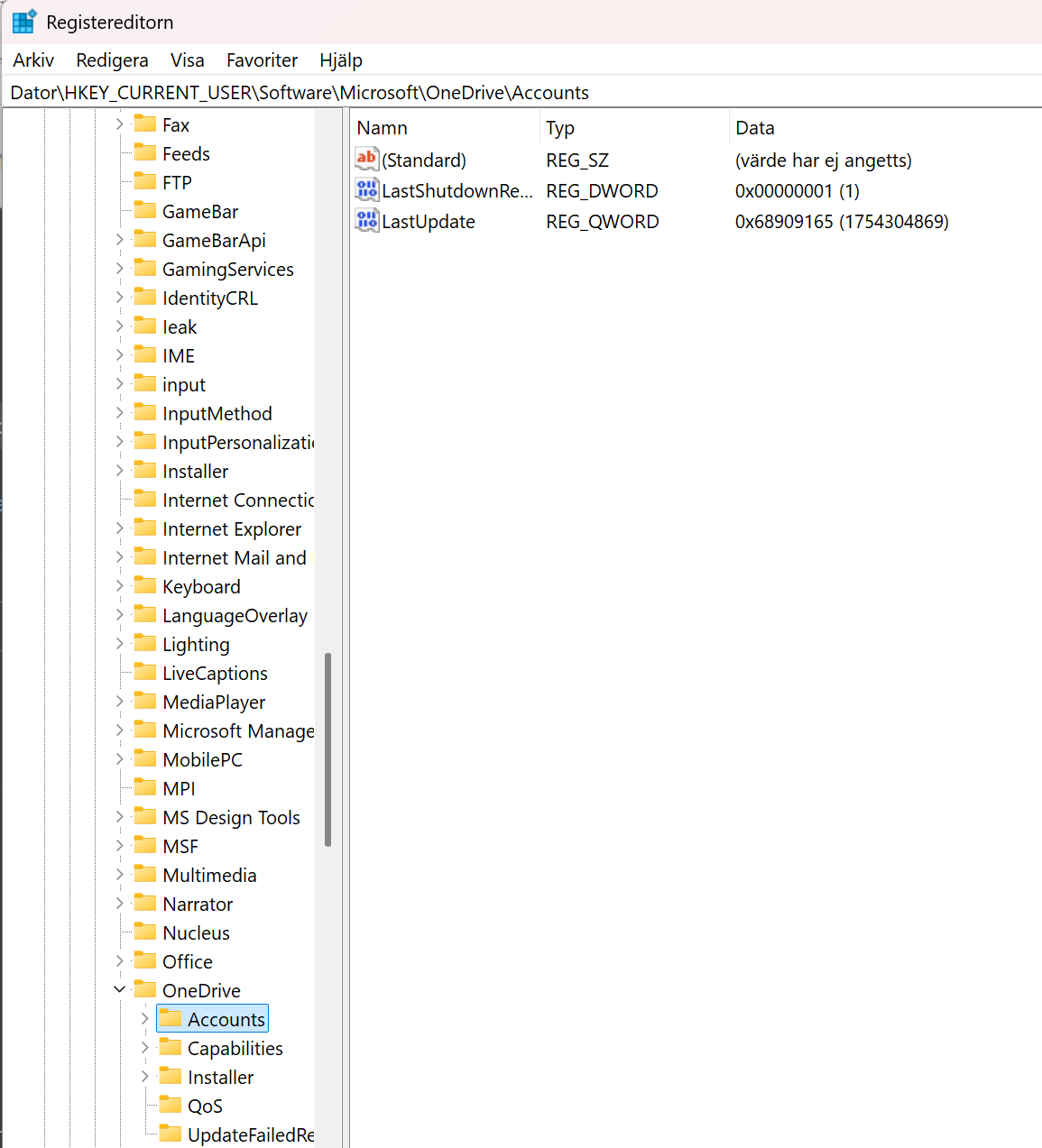1042x1148 pixels.
Task: Select the GamingServices key
Action: pos(228,269)
